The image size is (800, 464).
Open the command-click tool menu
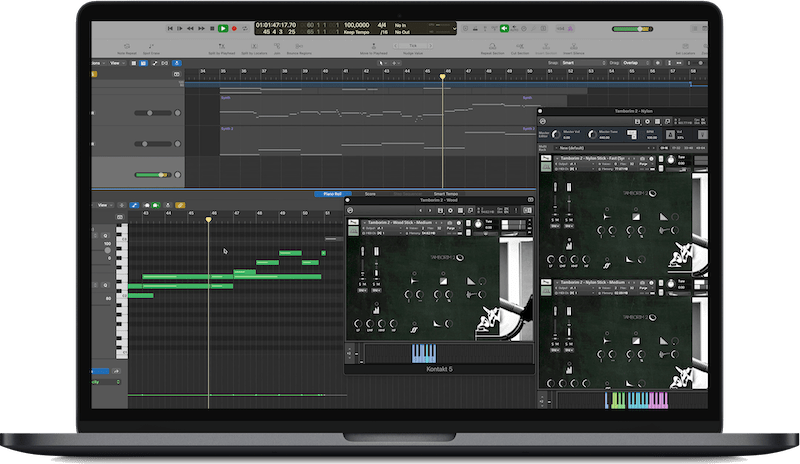coord(395,63)
